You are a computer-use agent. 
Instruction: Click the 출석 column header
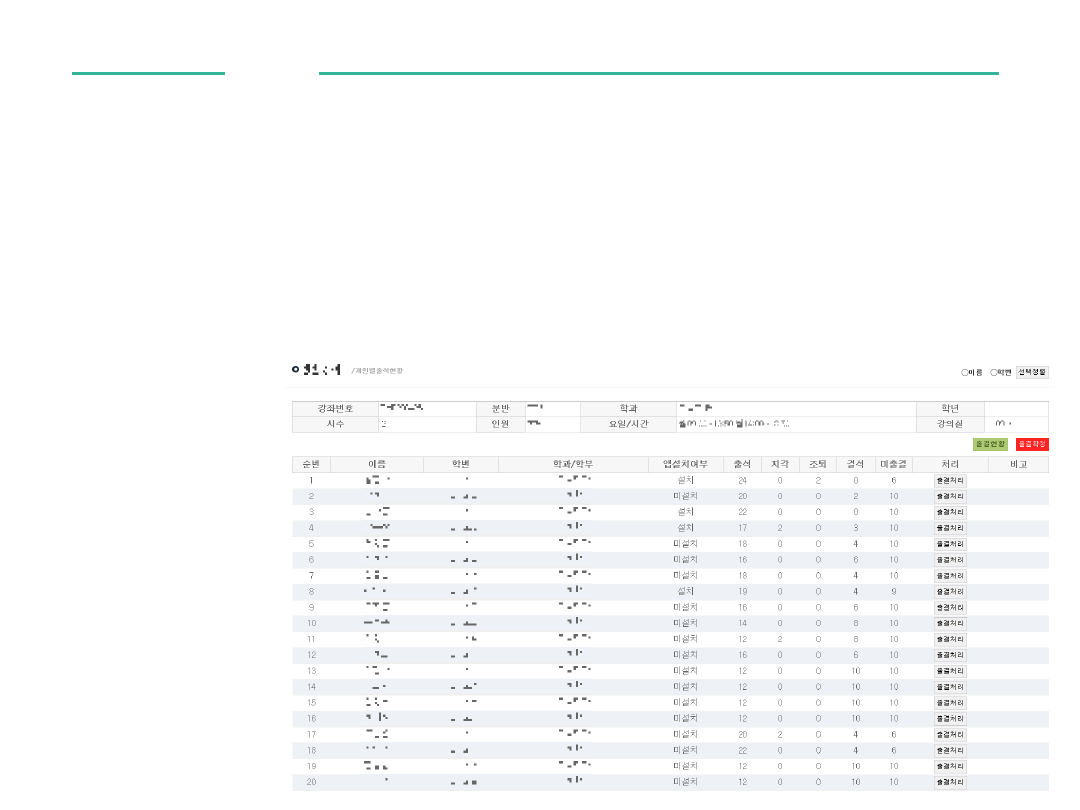[x=742, y=464]
